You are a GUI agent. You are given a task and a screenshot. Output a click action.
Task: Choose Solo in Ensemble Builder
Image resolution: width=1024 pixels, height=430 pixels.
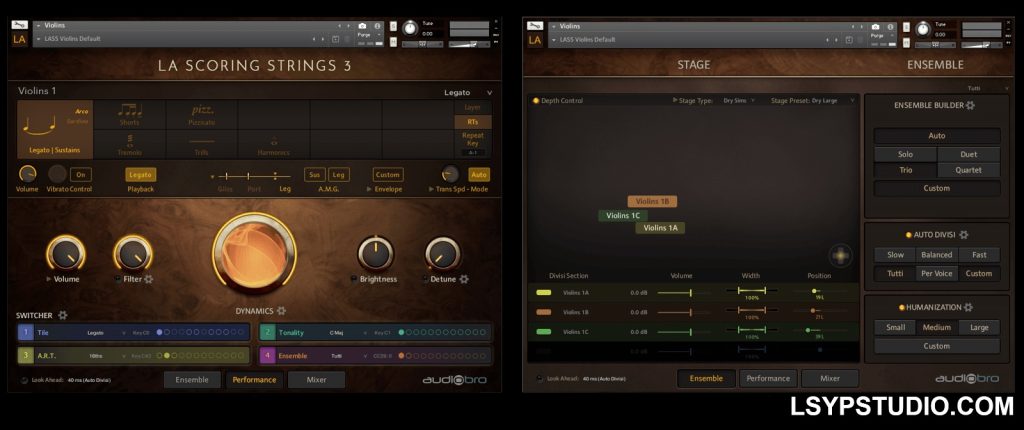coord(905,154)
